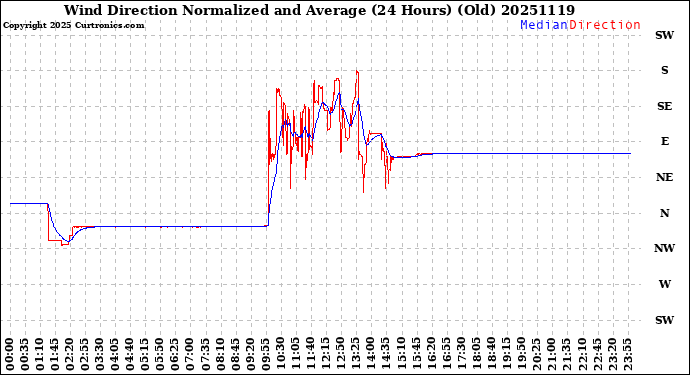Image resolution: width=690 pixels, height=375 pixels.
Task: Click the blue 'Median' legend label
Action: (544, 25)
